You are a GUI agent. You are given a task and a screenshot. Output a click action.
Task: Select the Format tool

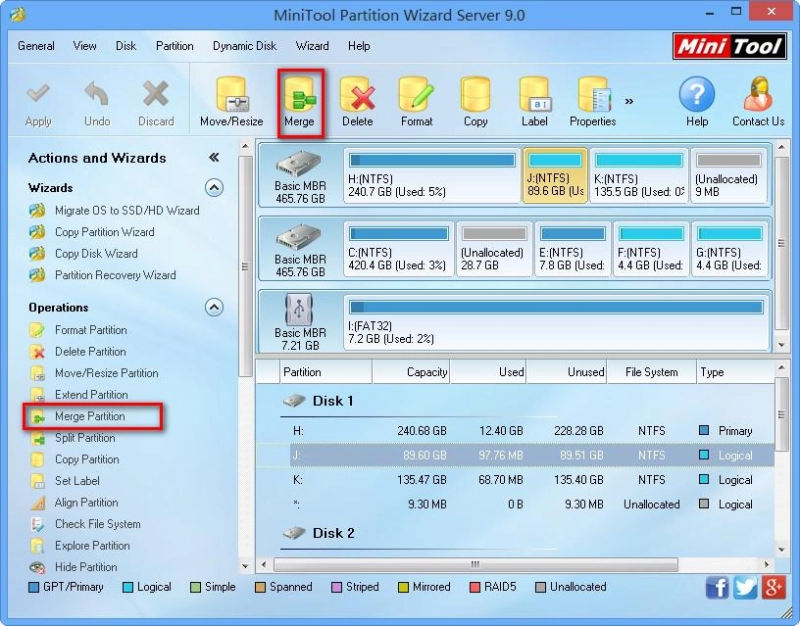pyautogui.click(x=416, y=97)
